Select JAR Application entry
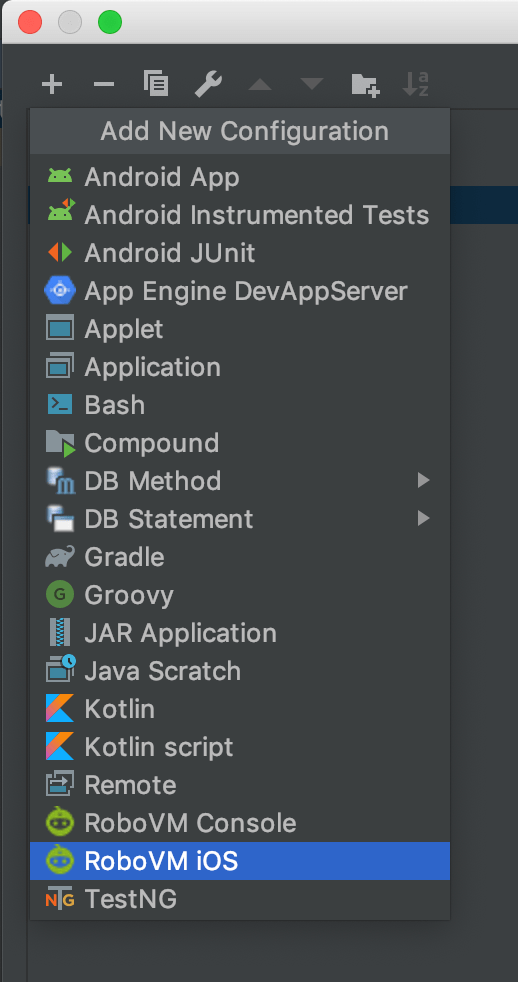The image size is (518, 982). click(x=240, y=633)
